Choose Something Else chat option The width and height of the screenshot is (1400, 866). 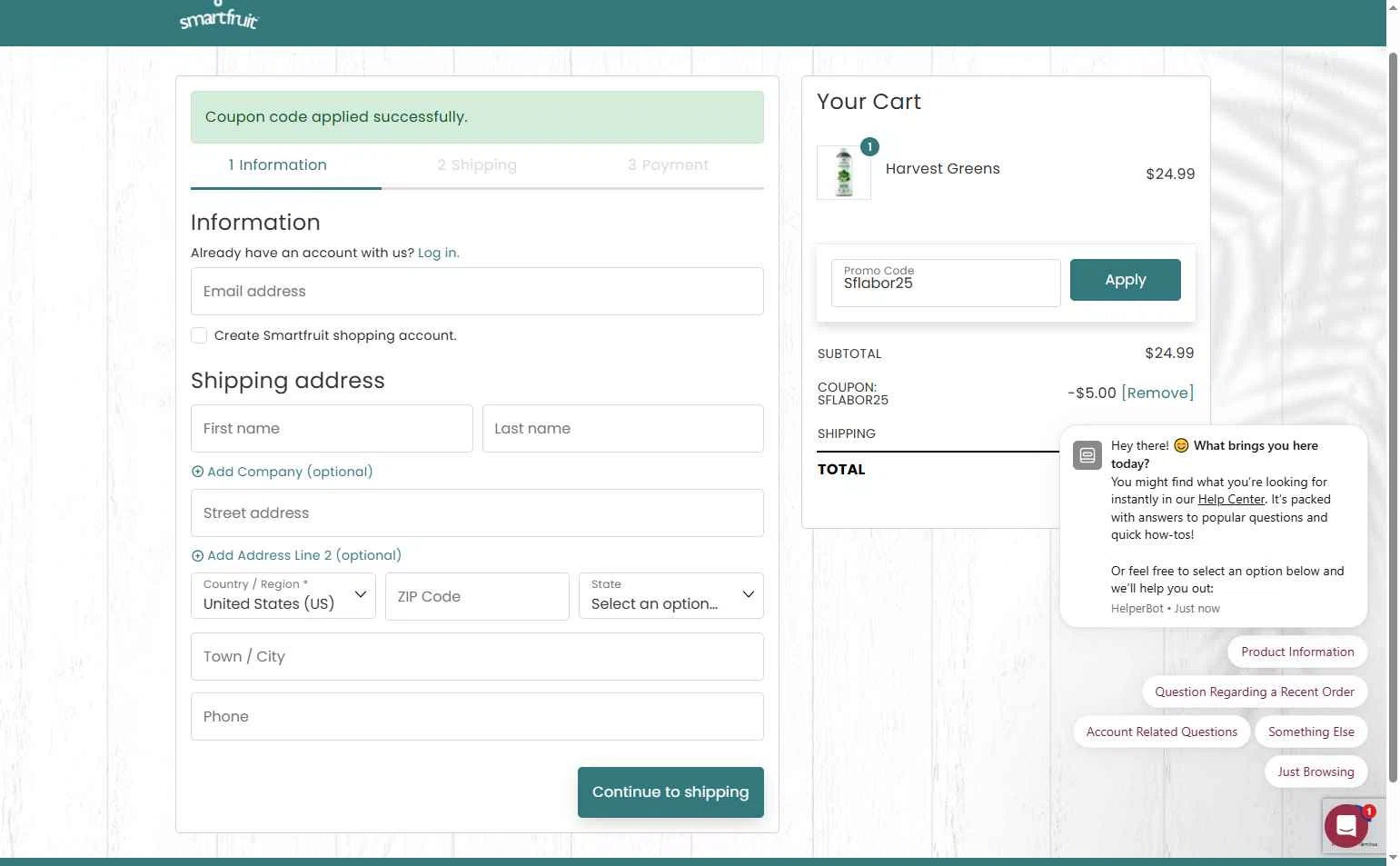click(x=1311, y=732)
